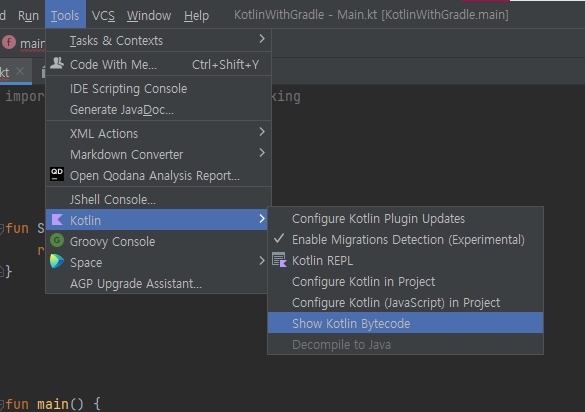Screen dimensions: 585x412
Task: Open the Space submenu arrow
Action: (262, 260)
